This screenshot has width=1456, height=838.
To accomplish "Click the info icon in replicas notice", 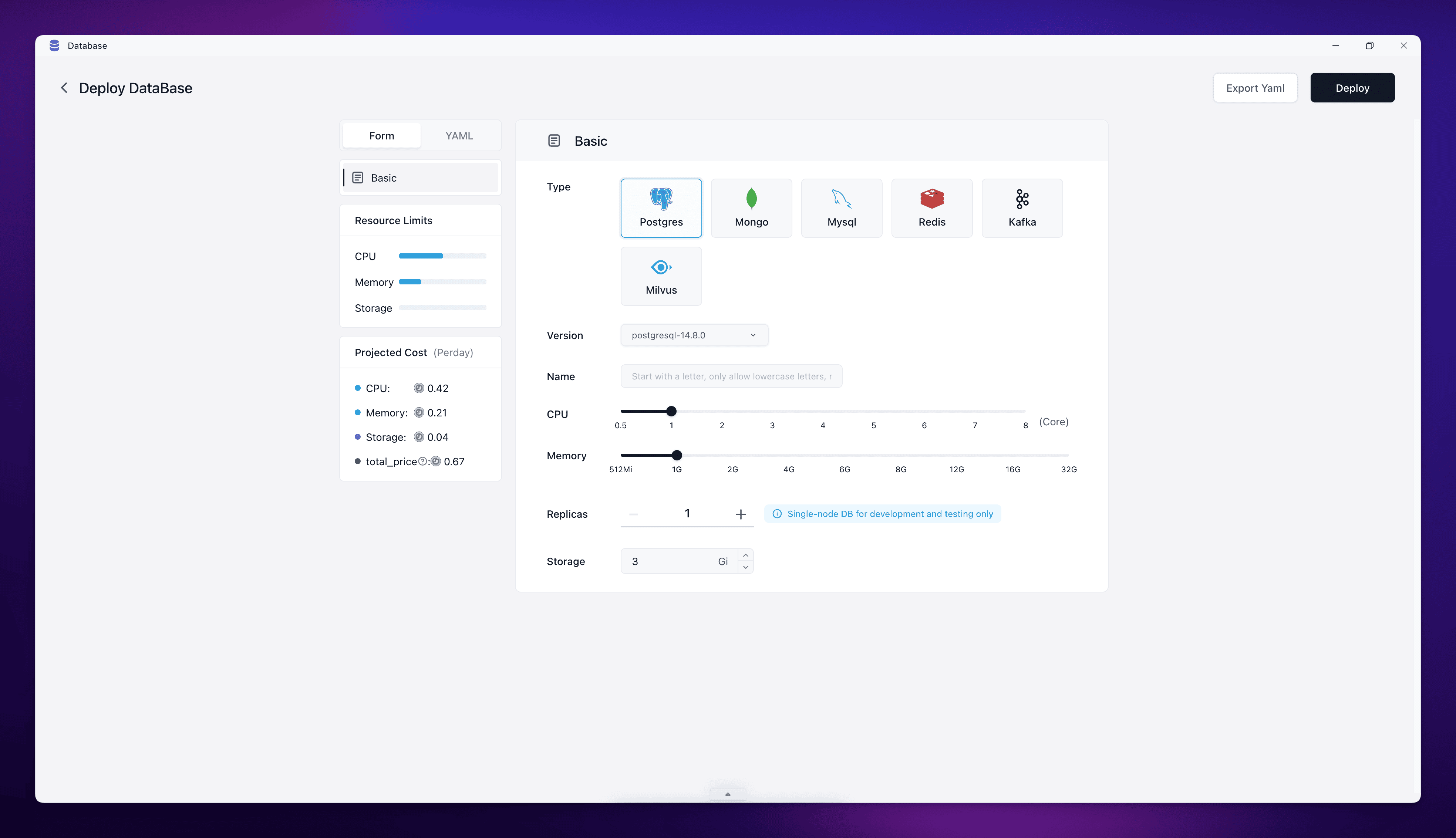I will click(777, 514).
